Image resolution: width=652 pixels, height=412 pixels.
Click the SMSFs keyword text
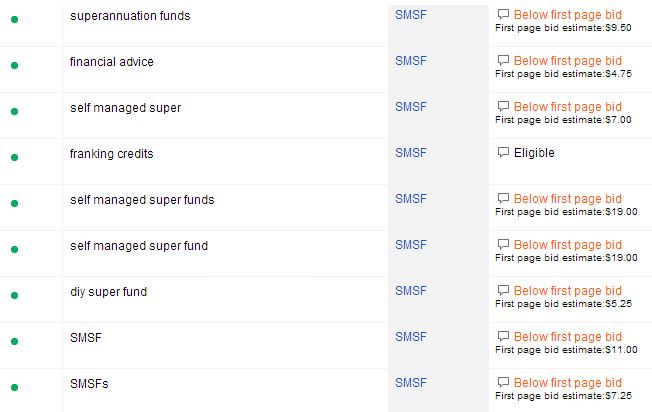88,383
